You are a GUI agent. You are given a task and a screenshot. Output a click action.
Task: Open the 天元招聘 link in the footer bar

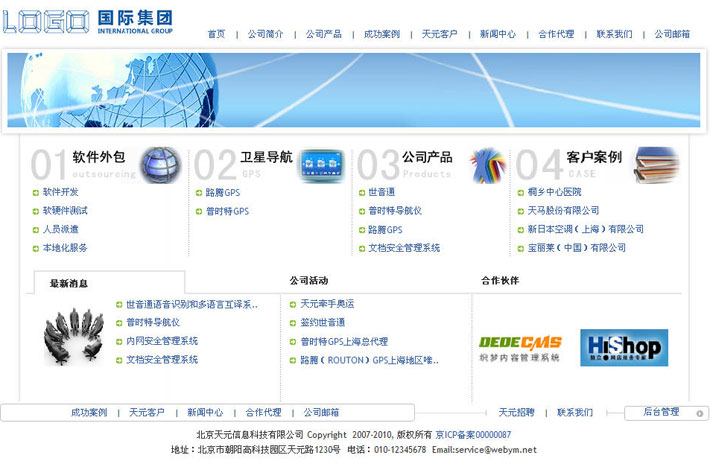516,412
